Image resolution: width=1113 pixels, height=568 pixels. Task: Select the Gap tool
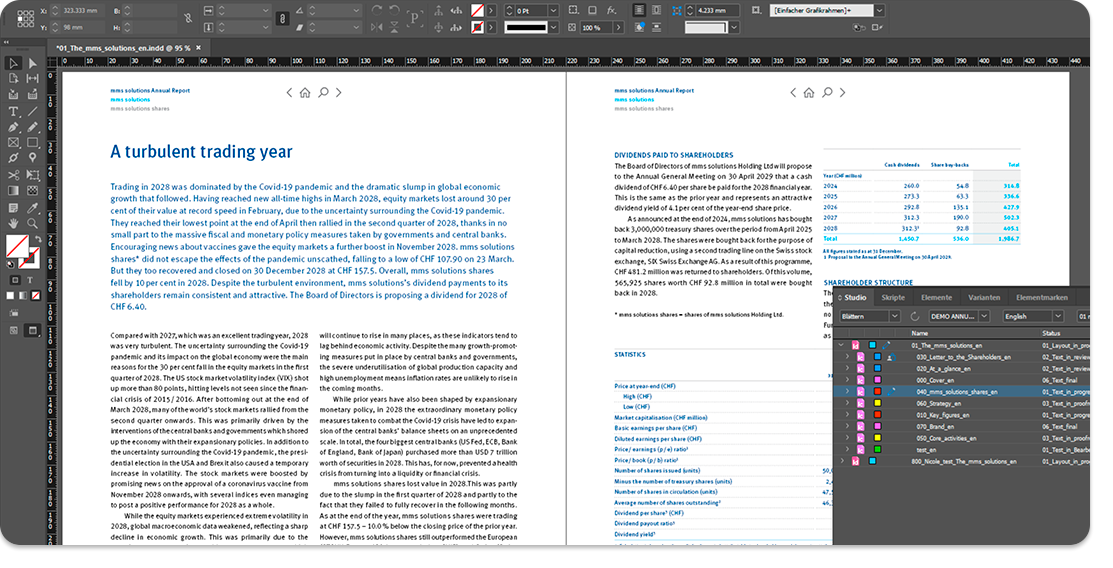point(32,79)
